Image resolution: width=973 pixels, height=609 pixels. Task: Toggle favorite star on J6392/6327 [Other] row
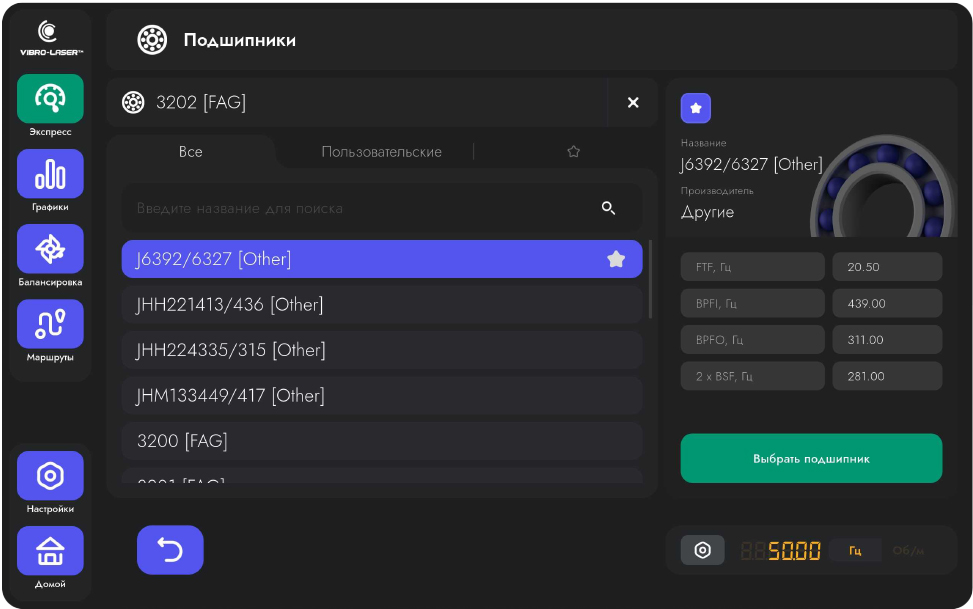616,259
